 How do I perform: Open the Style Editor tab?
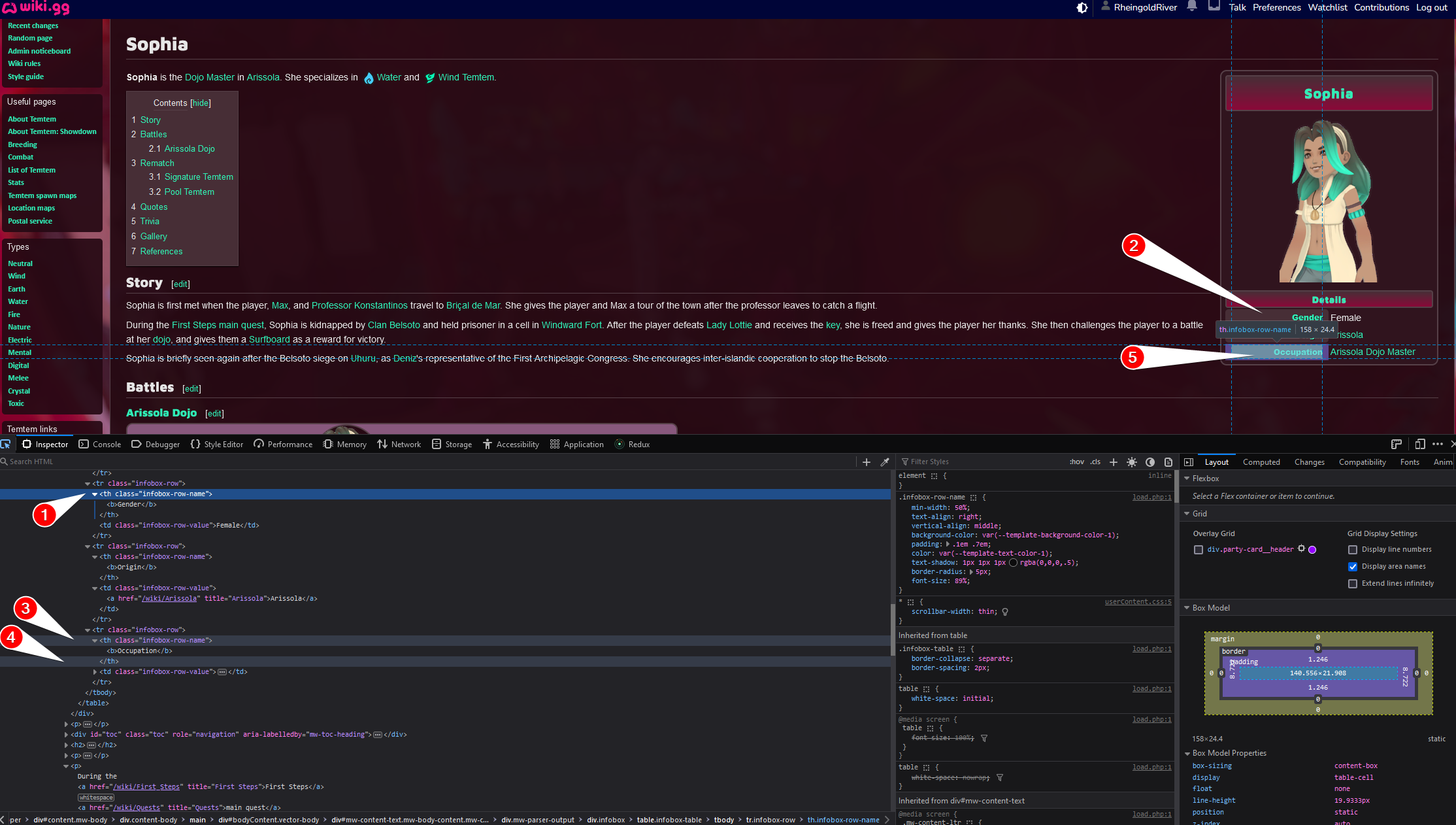coord(217,445)
